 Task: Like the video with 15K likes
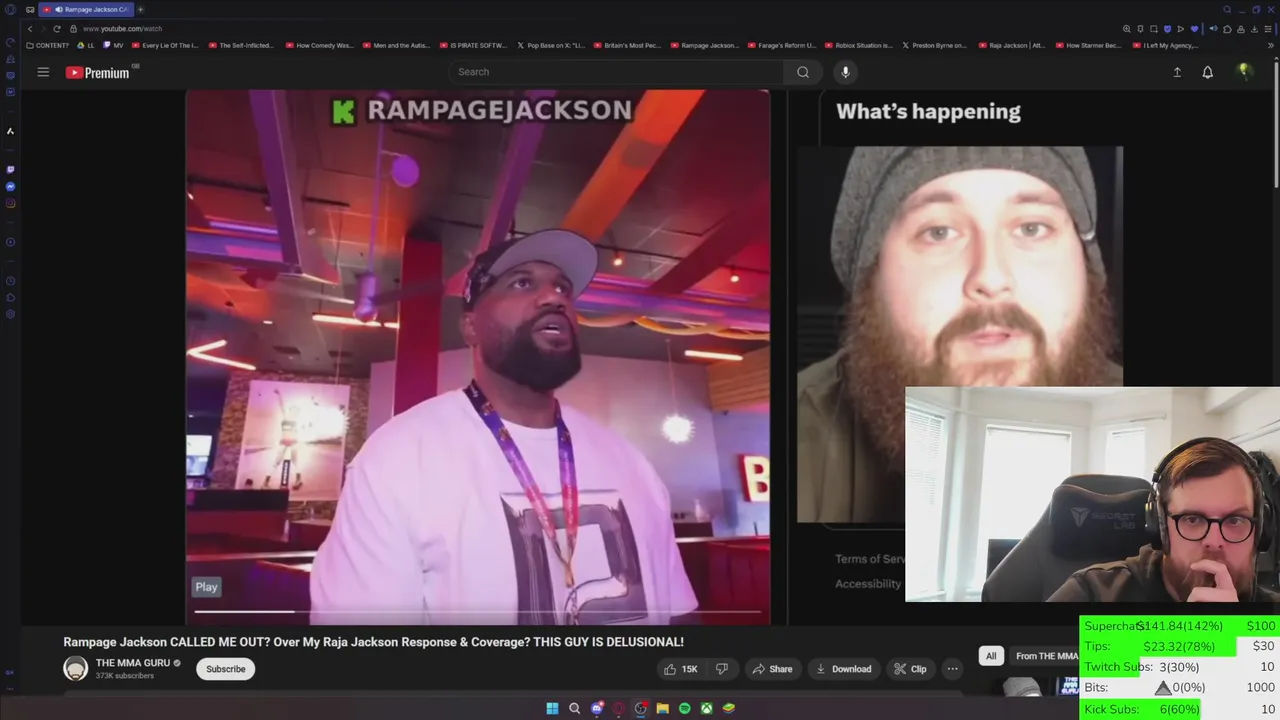[x=680, y=669]
